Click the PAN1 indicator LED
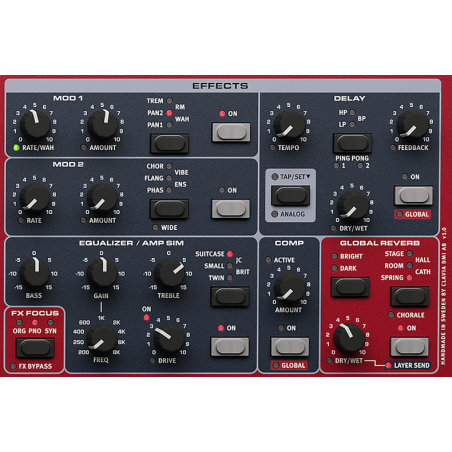 (169, 125)
